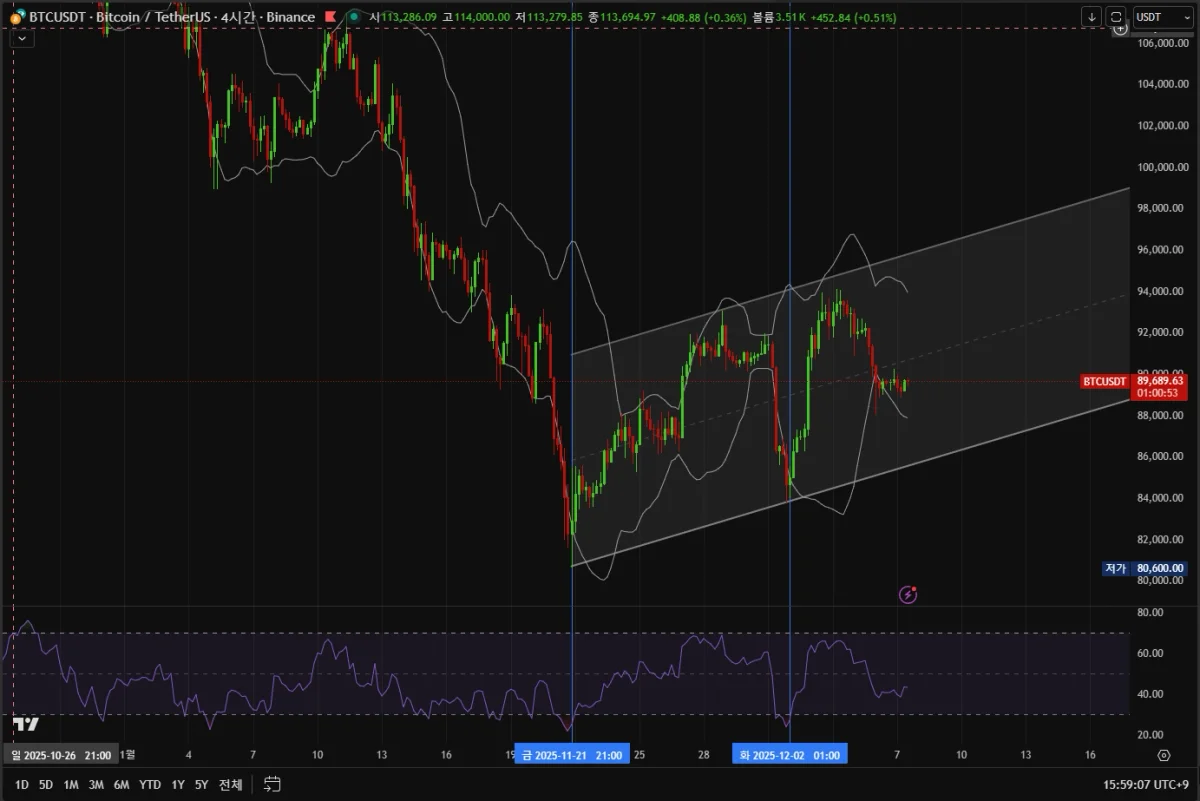Image resolution: width=1200 pixels, height=801 pixels.
Task: Click the Bitcoin symbol logo icon
Action: tap(18, 17)
